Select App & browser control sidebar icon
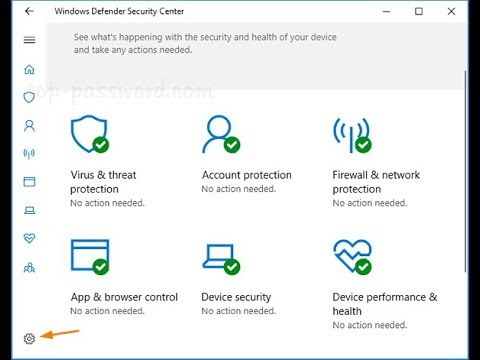Screen dimensions: 480x360 click(29, 182)
